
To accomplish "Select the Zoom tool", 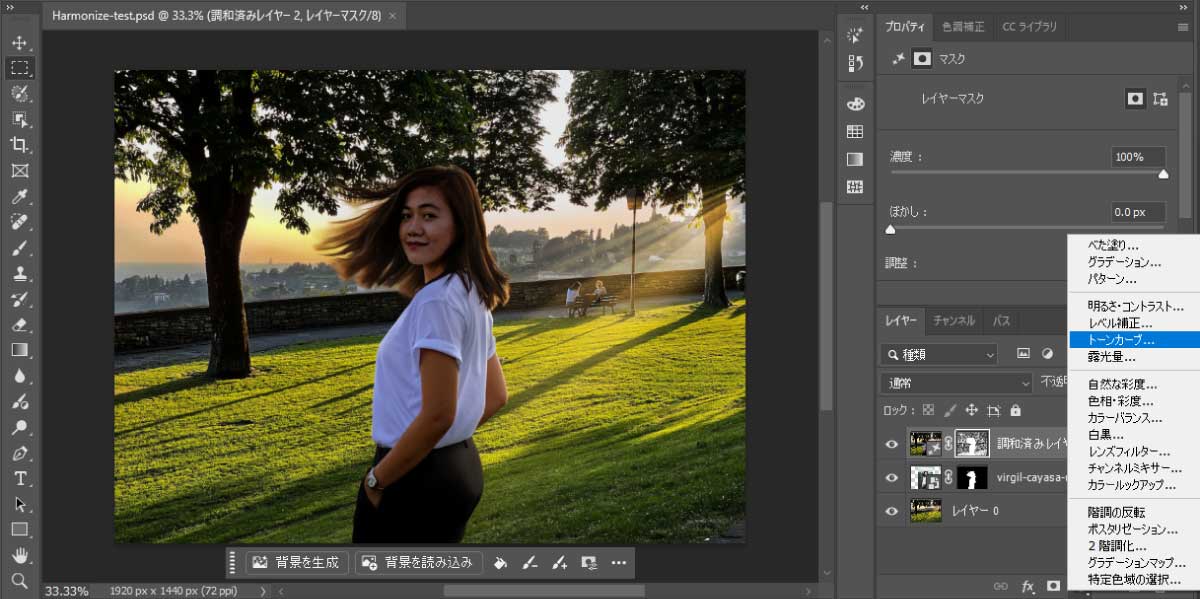I will [x=19, y=580].
